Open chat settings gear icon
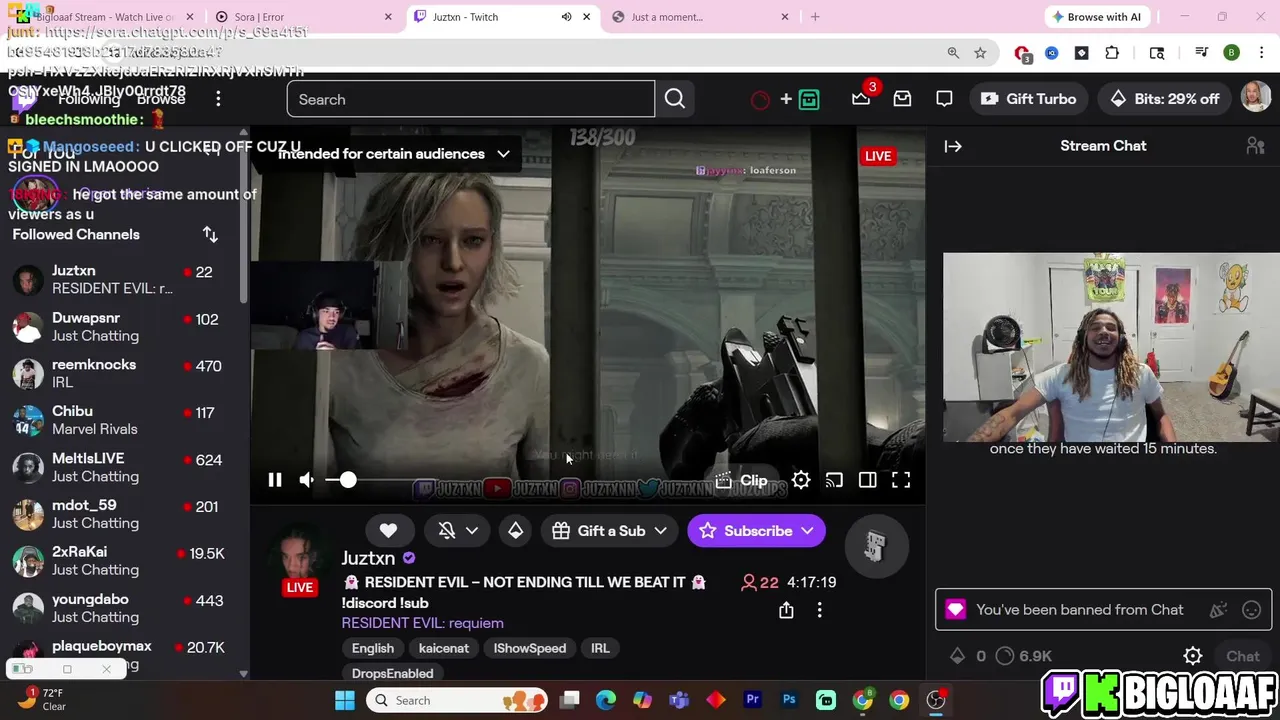Screen dimensions: 1280x720 [1192, 656]
